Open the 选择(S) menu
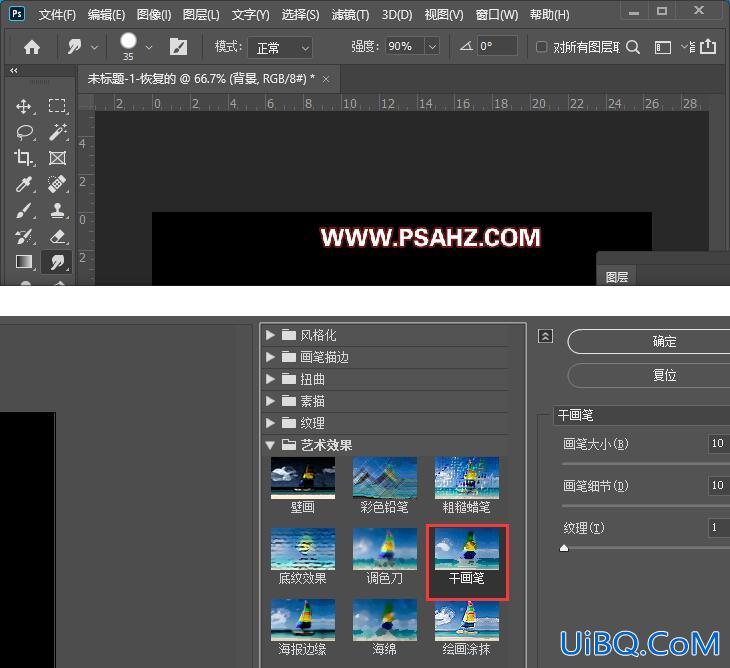 (x=300, y=15)
